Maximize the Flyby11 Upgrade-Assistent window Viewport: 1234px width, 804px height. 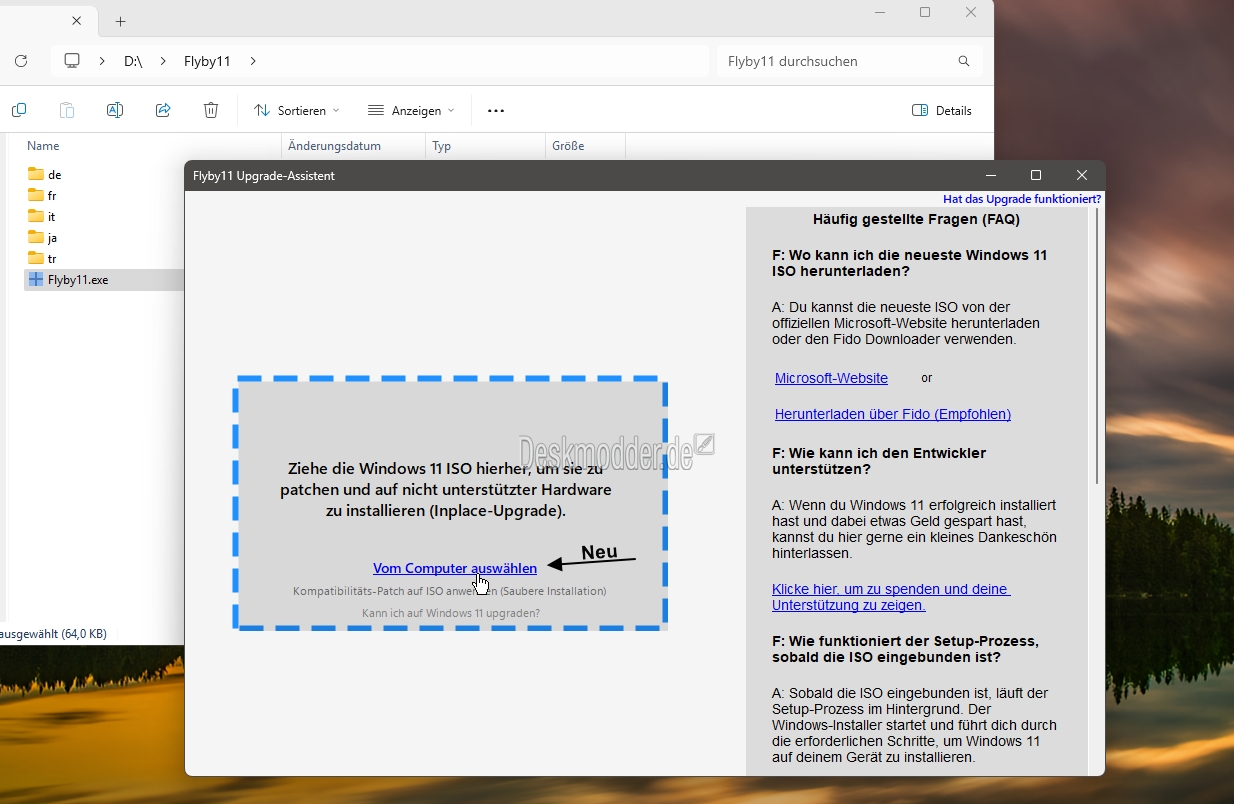coord(1036,175)
